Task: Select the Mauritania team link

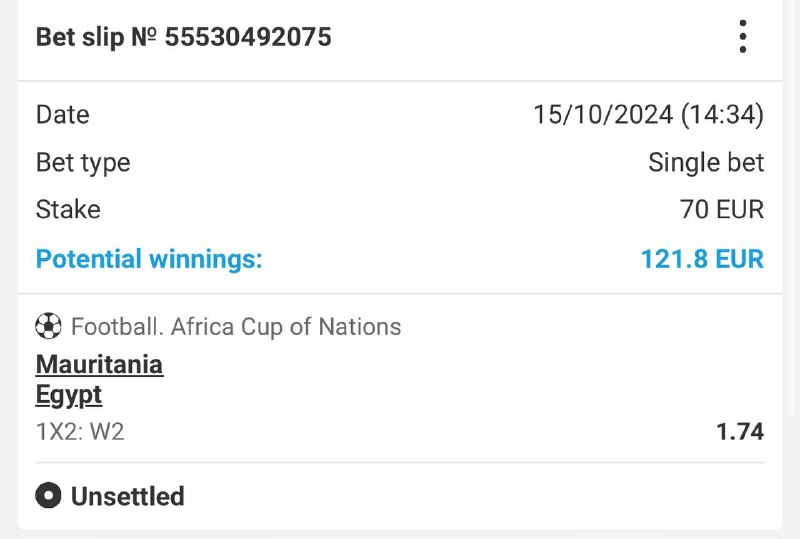Action: pos(99,364)
